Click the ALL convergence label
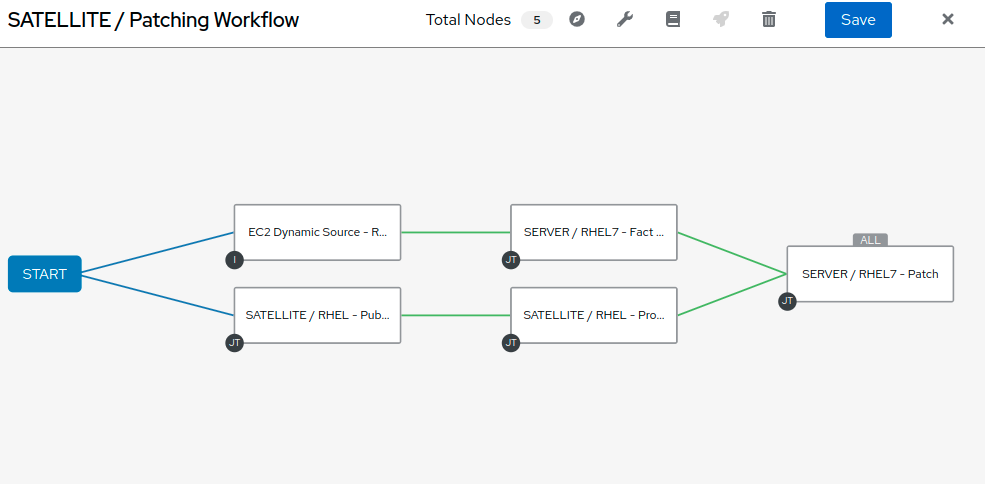This screenshot has height=484, width=985. (870, 240)
